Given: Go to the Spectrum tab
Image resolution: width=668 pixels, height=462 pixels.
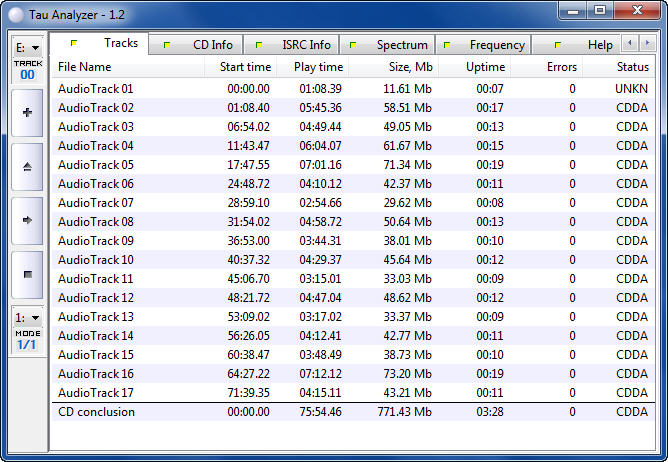Looking at the screenshot, I should click(x=390, y=45).
